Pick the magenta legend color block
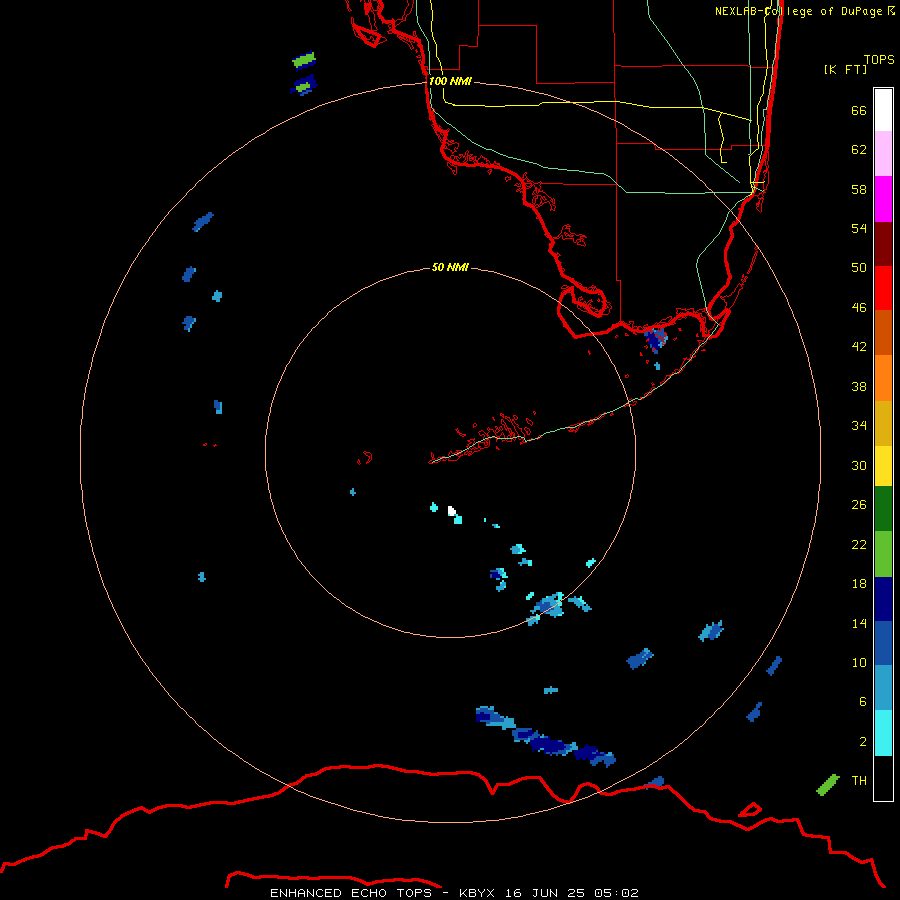This screenshot has width=900, height=900. tap(883, 199)
